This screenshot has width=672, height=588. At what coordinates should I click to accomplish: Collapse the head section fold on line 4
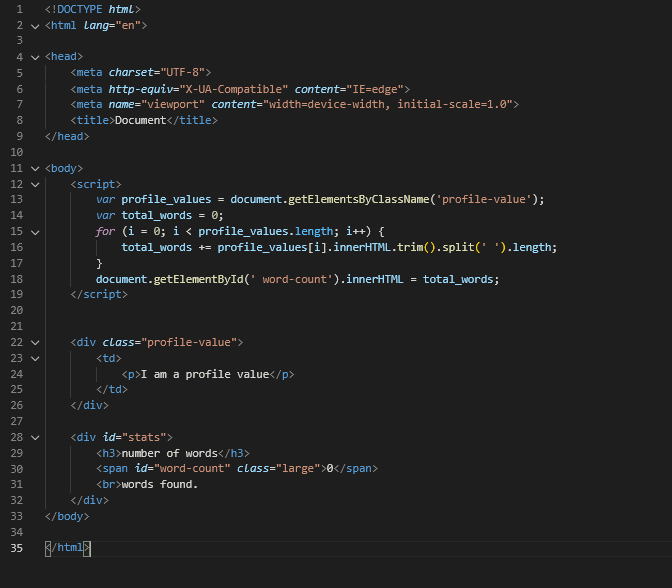pos(35,57)
